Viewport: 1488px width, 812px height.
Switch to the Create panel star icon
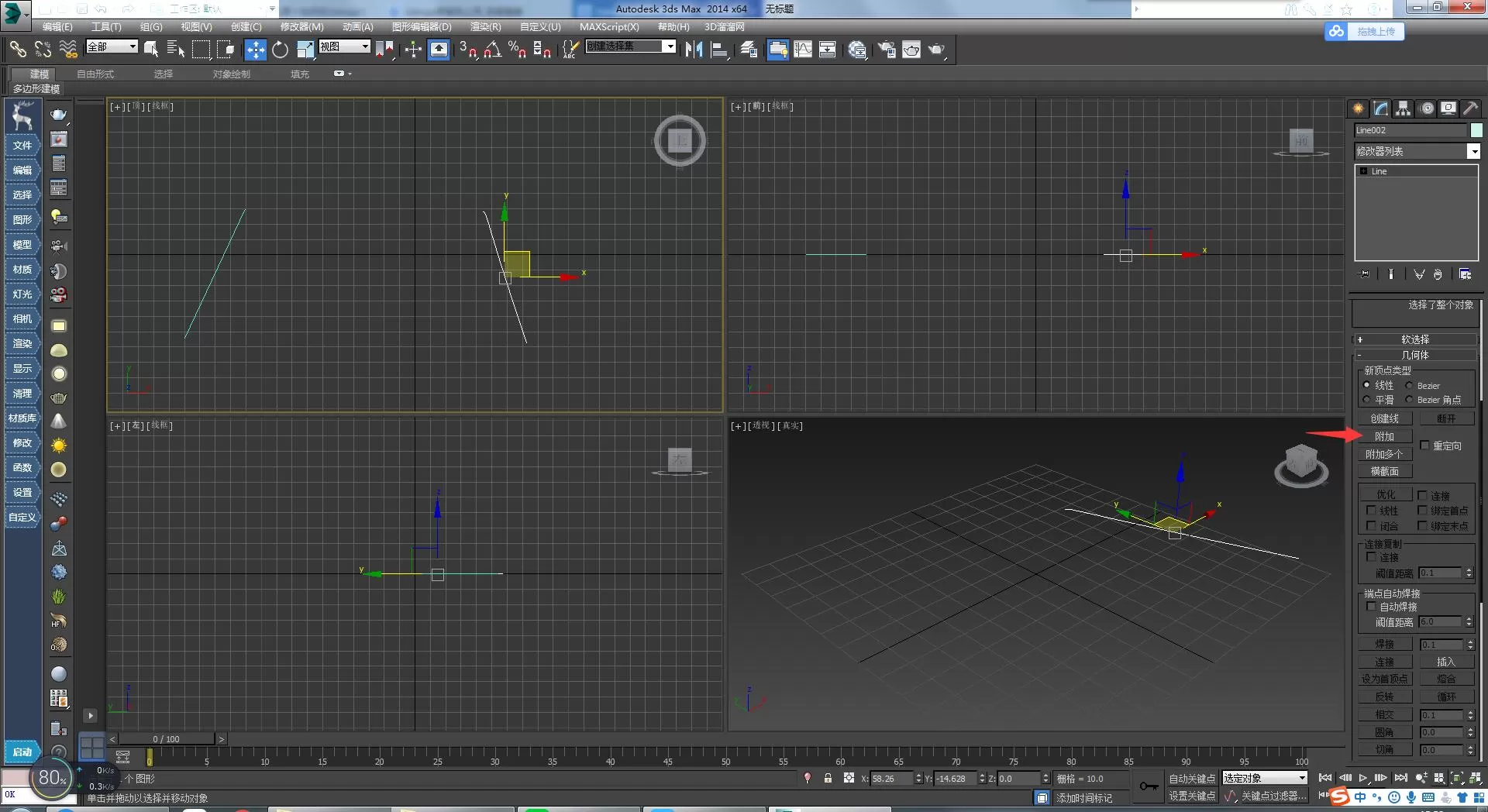[1359, 108]
